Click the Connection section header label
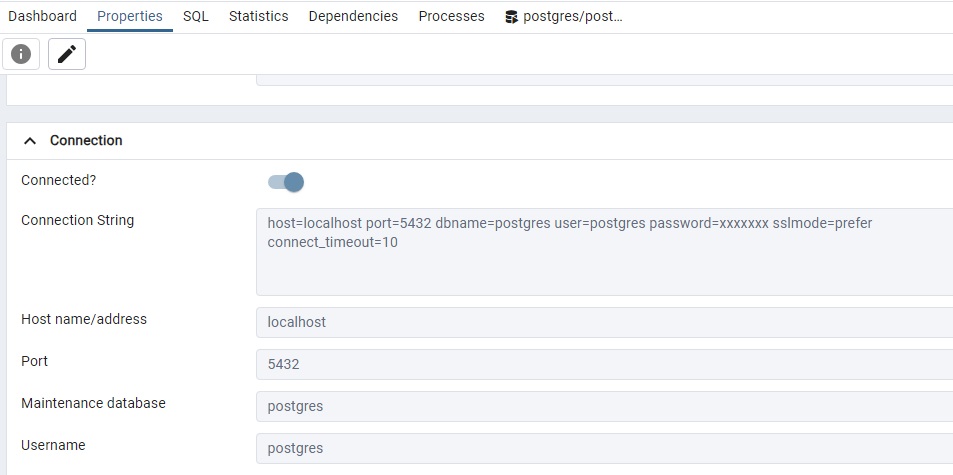The width and height of the screenshot is (953, 475). point(86,141)
